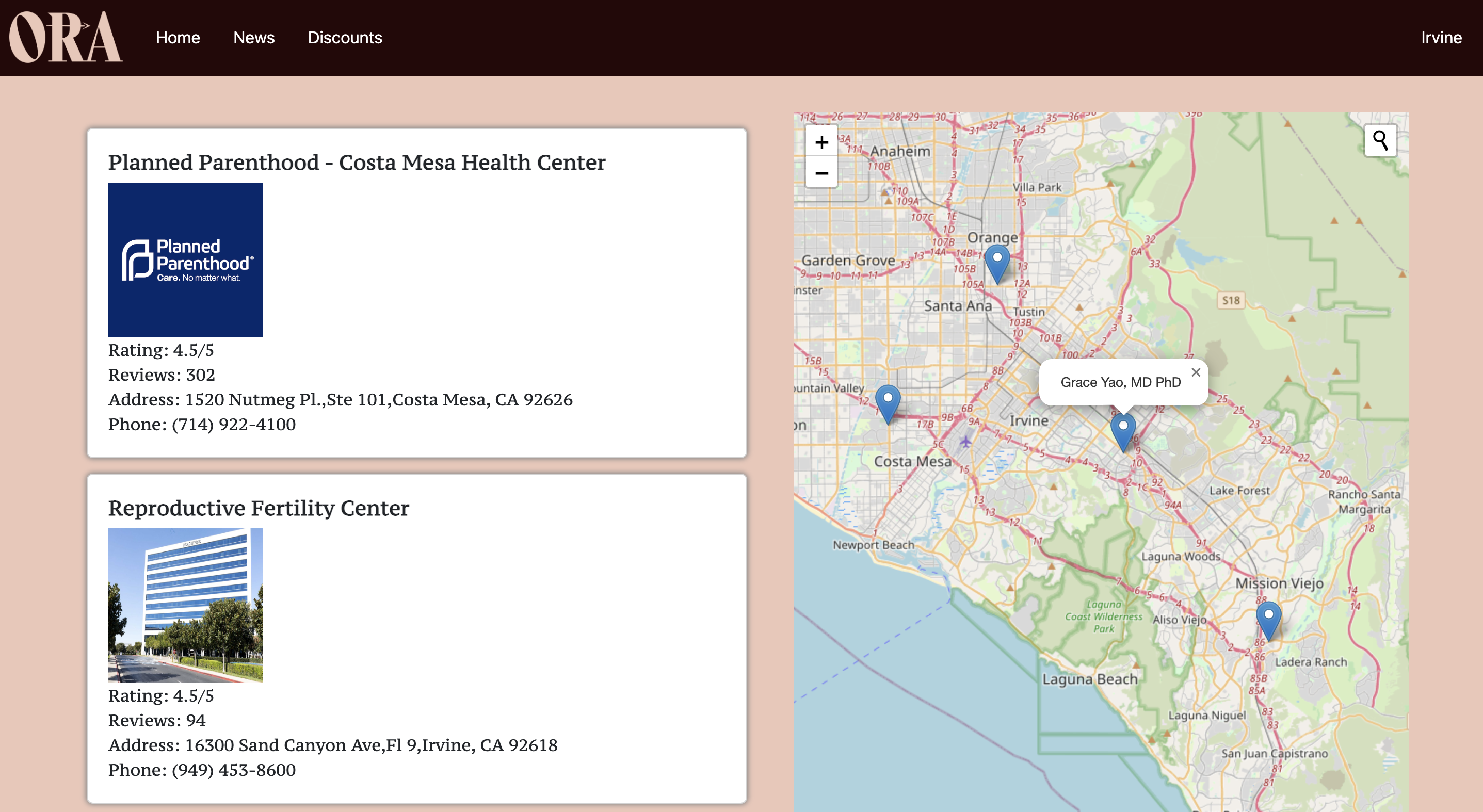Click the Sand Canyon Ave address line
This screenshot has height=812, width=1483.
point(333,744)
